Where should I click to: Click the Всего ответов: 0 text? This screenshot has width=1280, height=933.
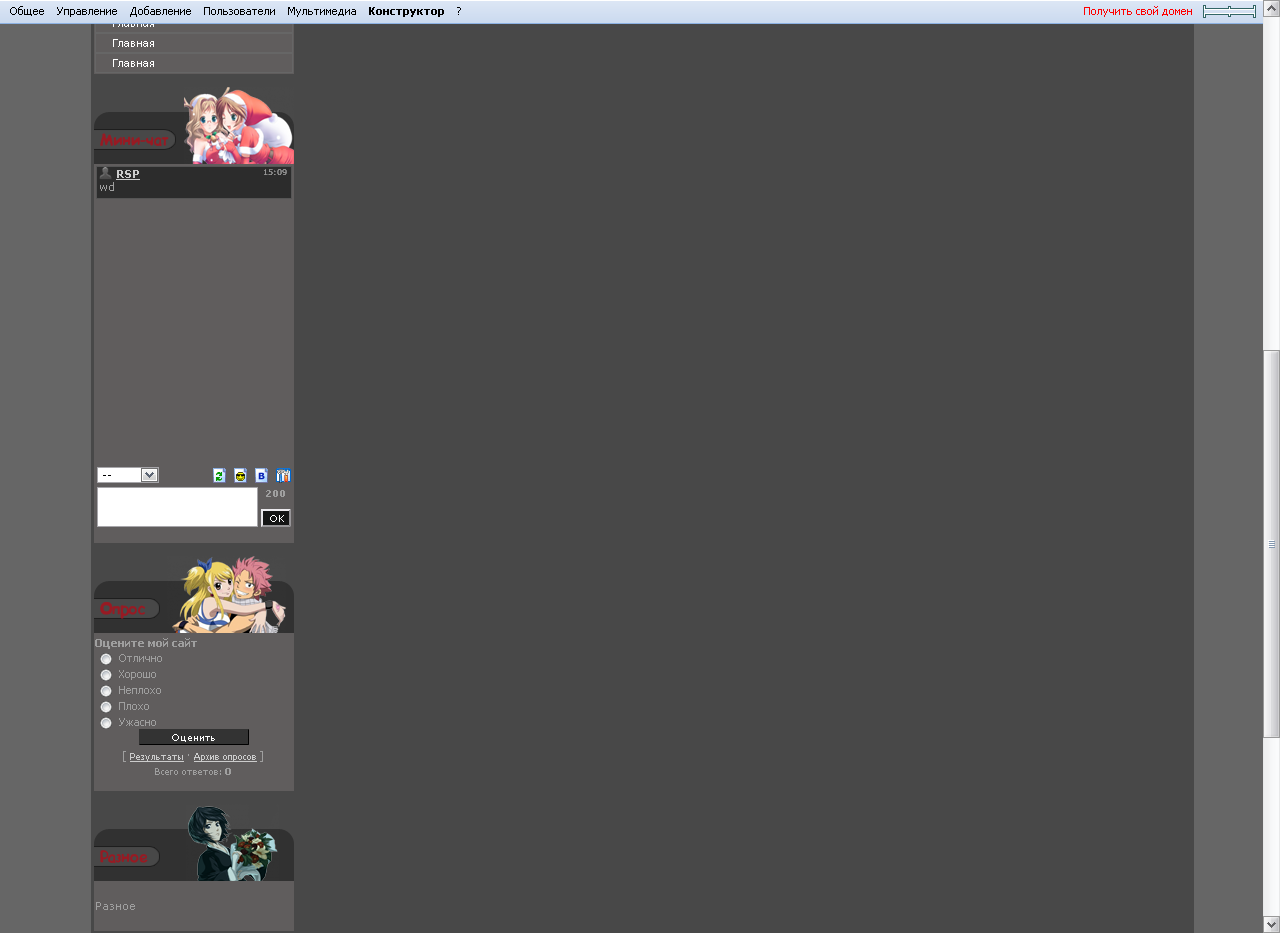[x=193, y=772]
